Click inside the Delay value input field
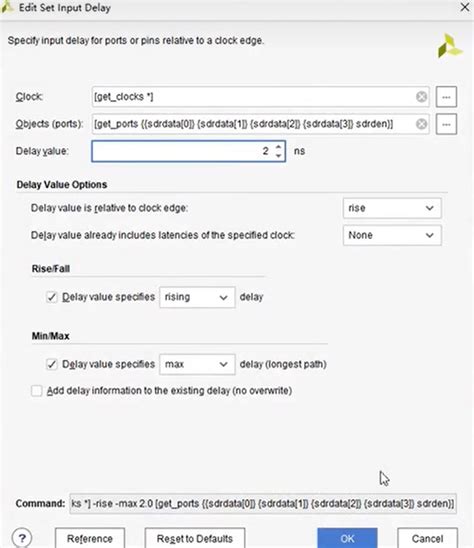 (182, 151)
